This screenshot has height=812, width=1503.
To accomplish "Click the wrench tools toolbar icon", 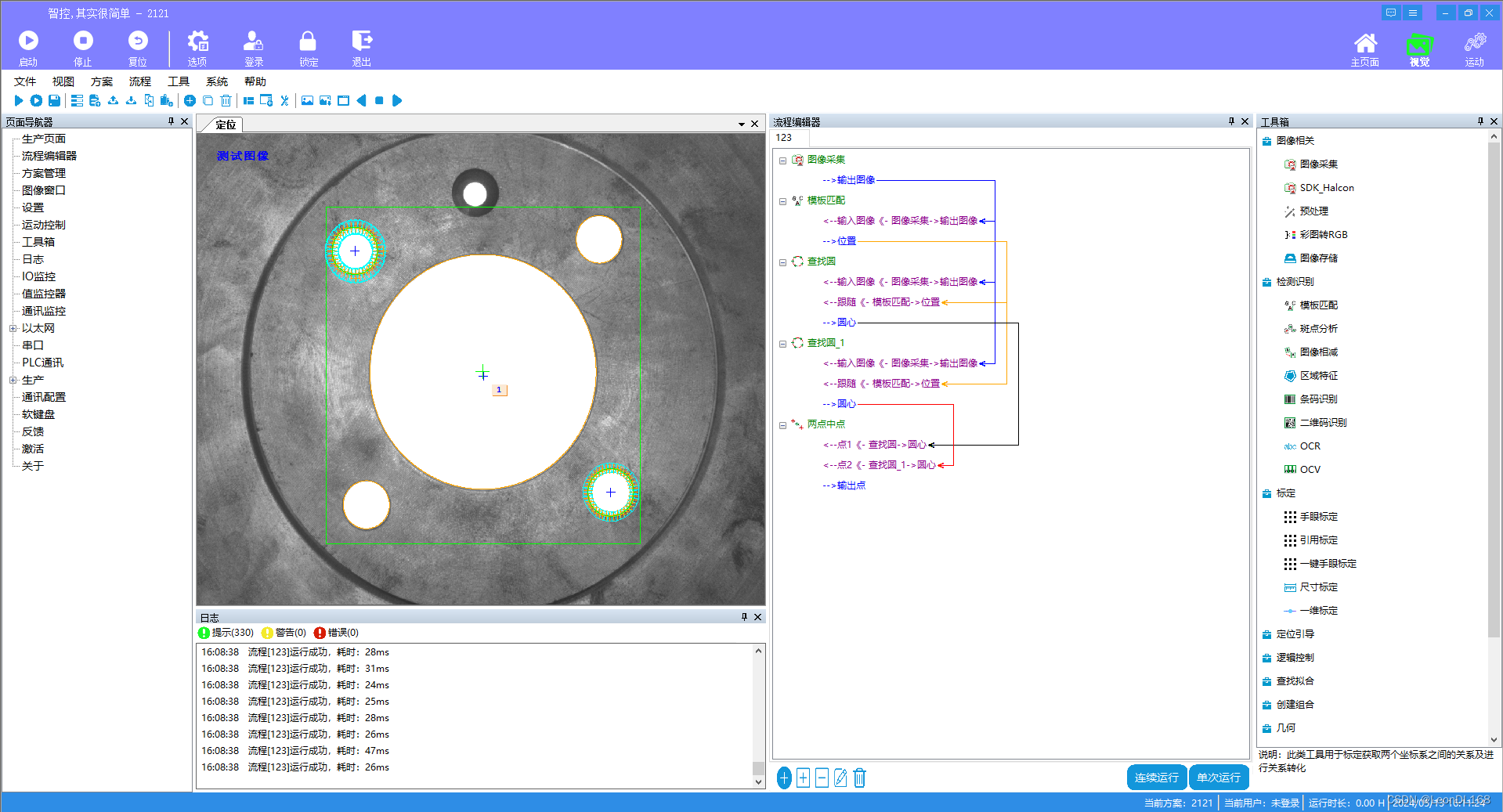I will (x=284, y=100).
